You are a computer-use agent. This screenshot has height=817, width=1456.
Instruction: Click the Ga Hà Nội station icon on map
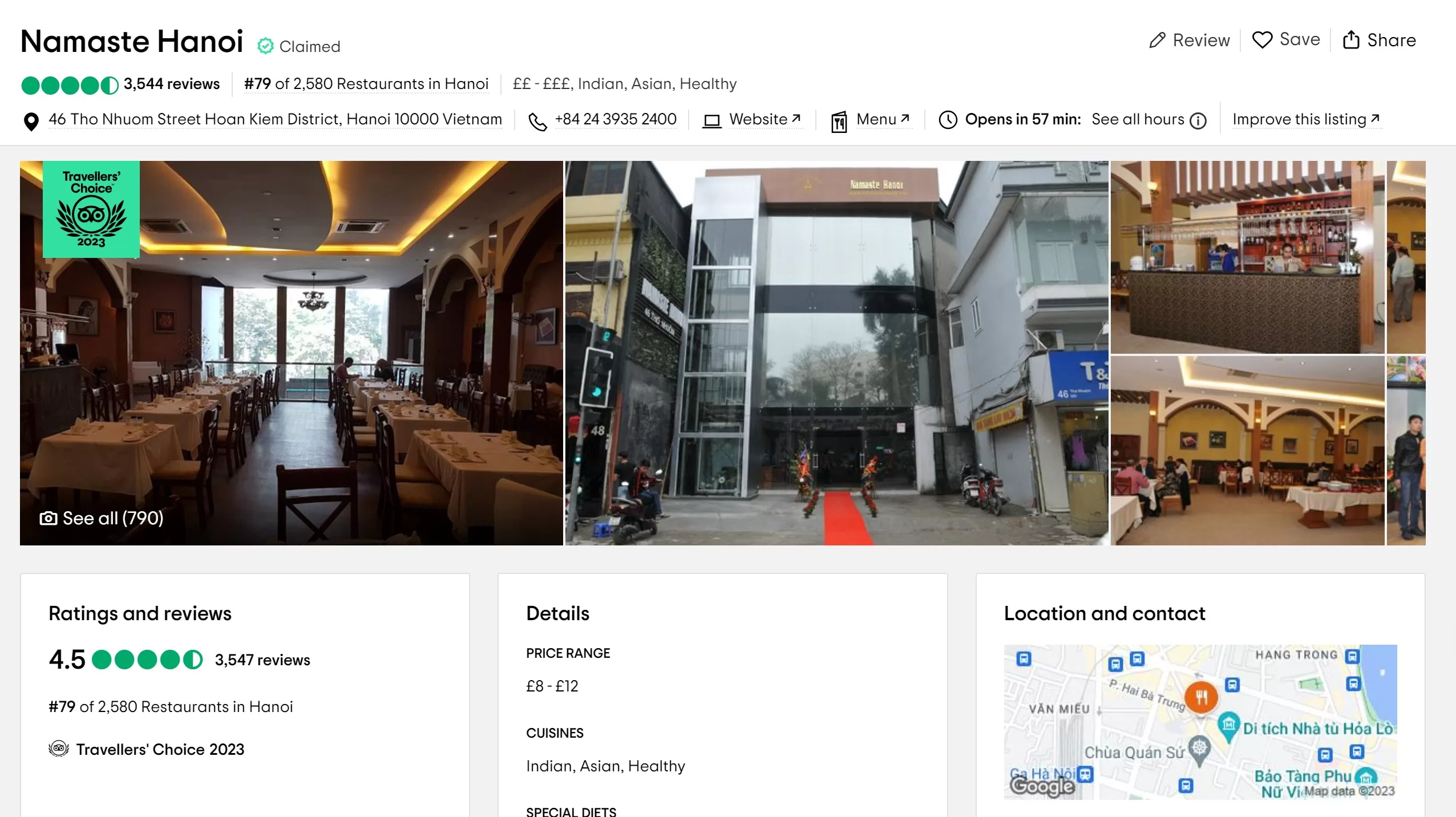[1085, 775]
